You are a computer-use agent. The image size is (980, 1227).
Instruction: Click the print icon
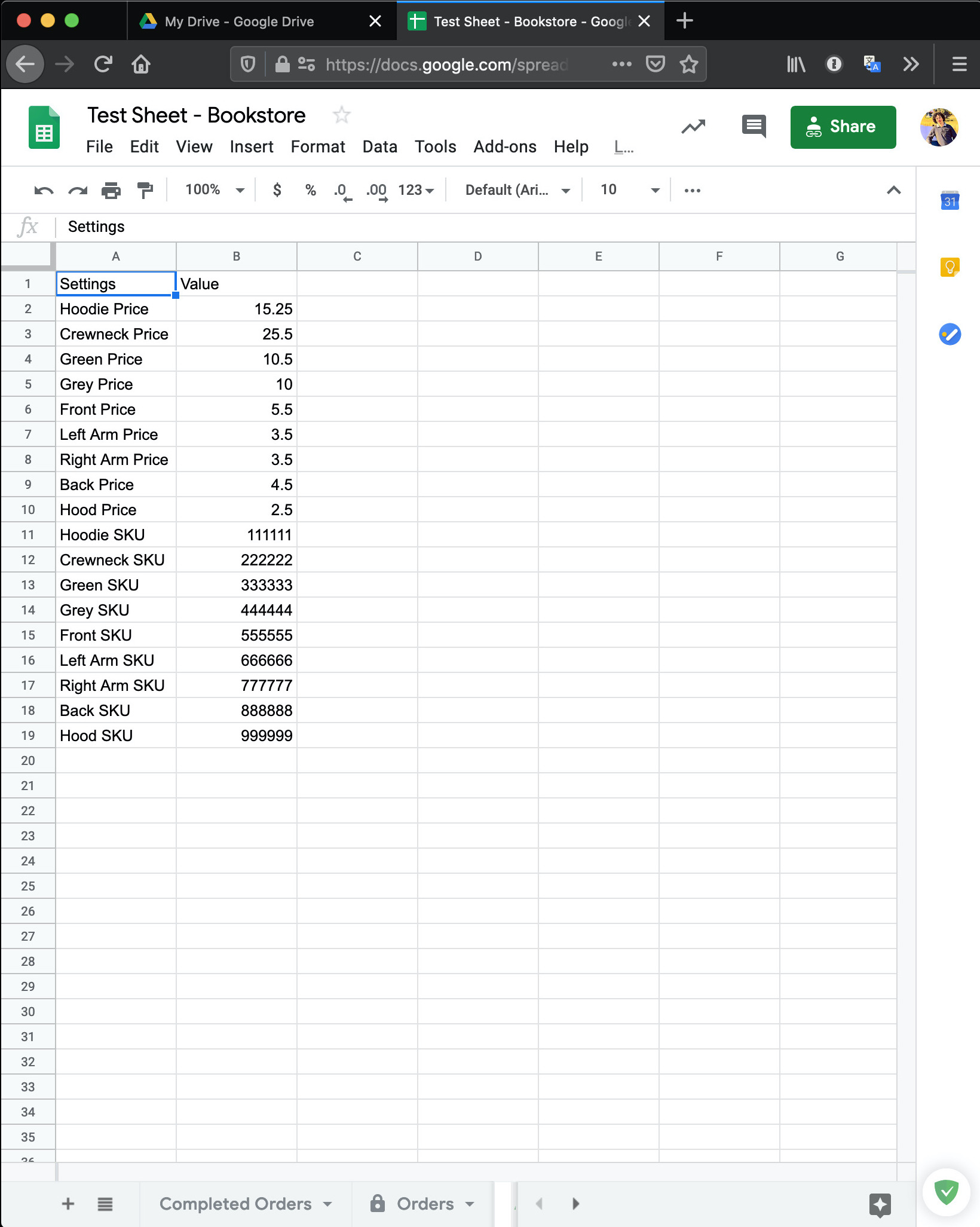[x=111, y=191]
